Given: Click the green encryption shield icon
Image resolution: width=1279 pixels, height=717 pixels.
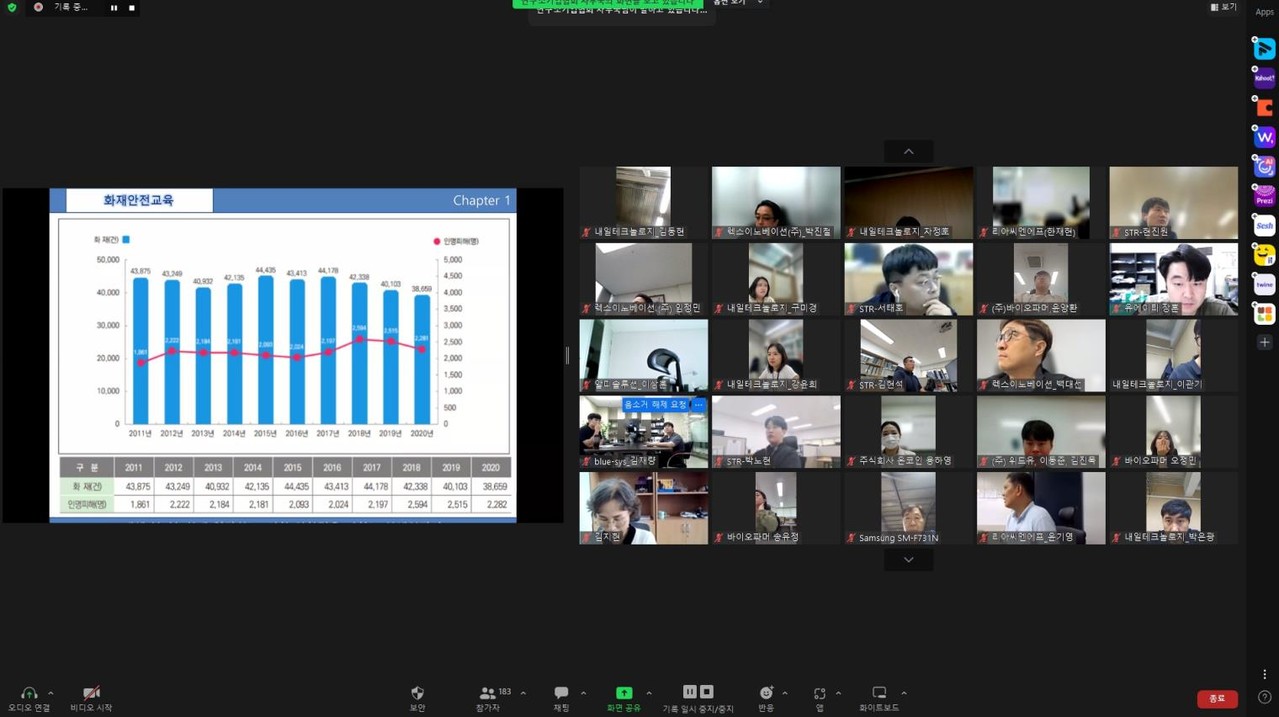Looking at the screenshot, I should (12, 7).
